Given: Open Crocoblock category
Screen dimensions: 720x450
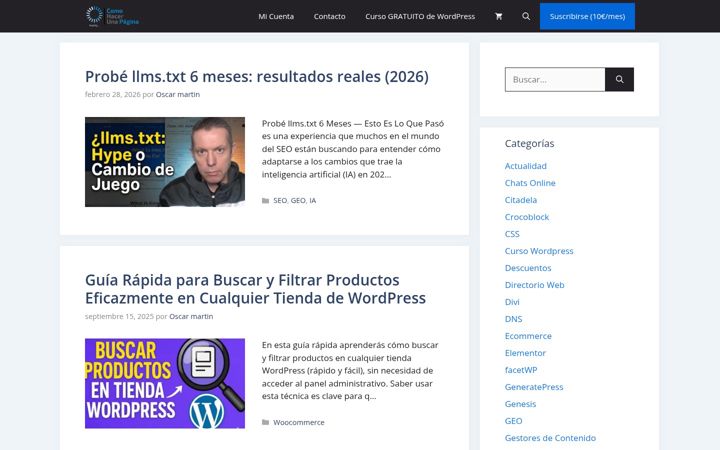Looking at the screenshot, I should pyautogui.click(x=527, y=217).
